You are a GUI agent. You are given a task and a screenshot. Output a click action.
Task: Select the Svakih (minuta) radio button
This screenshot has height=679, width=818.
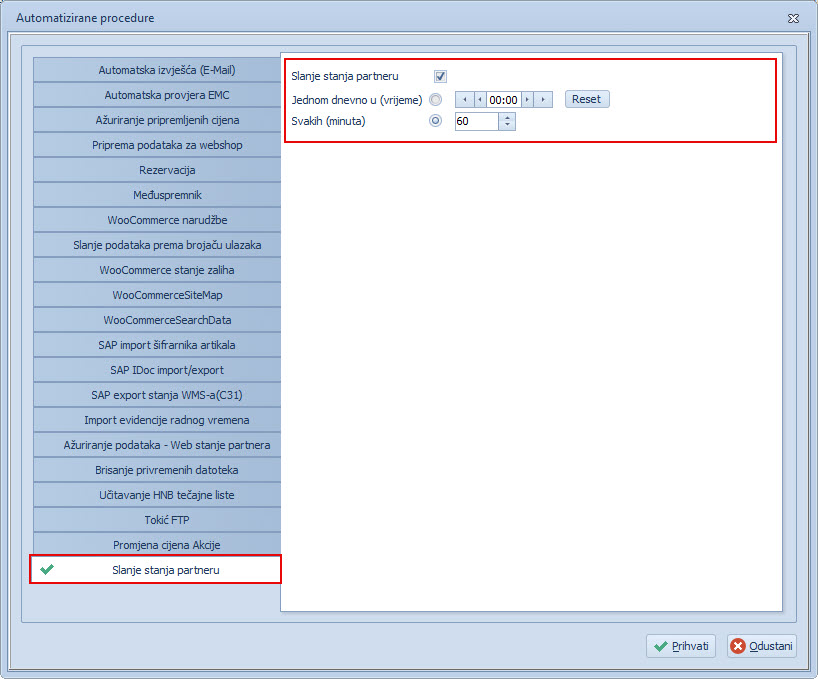[x=435, y=121]
